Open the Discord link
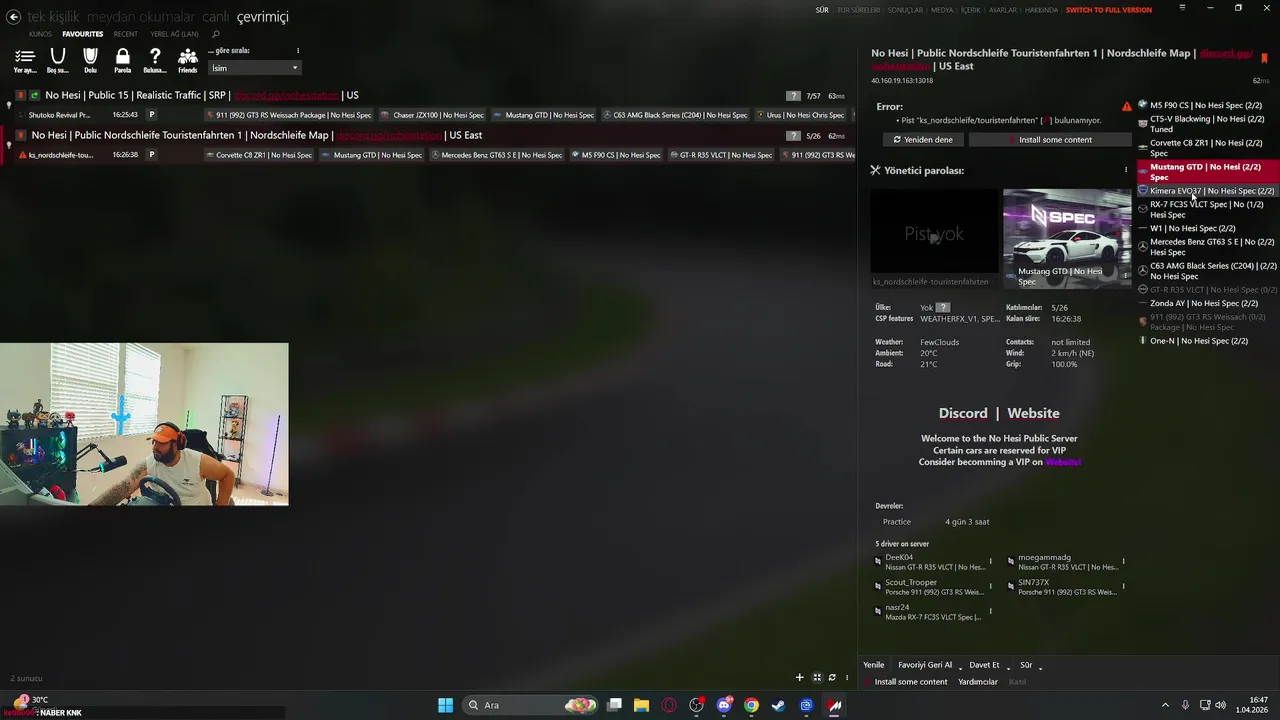Screen dimensions: 1280x720 click(x=962, y=413)
